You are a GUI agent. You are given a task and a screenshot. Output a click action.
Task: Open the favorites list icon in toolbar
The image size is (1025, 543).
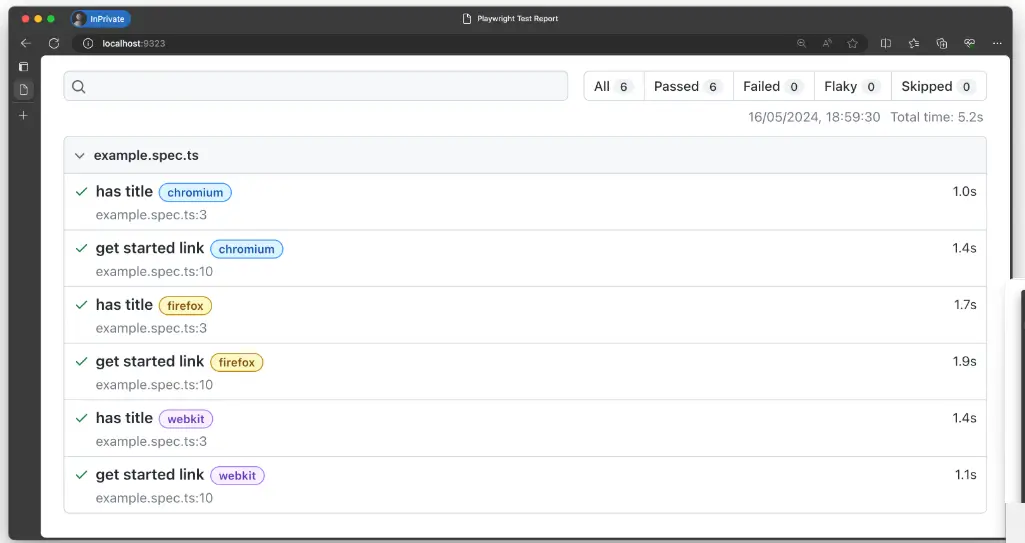tap(914, 43)
